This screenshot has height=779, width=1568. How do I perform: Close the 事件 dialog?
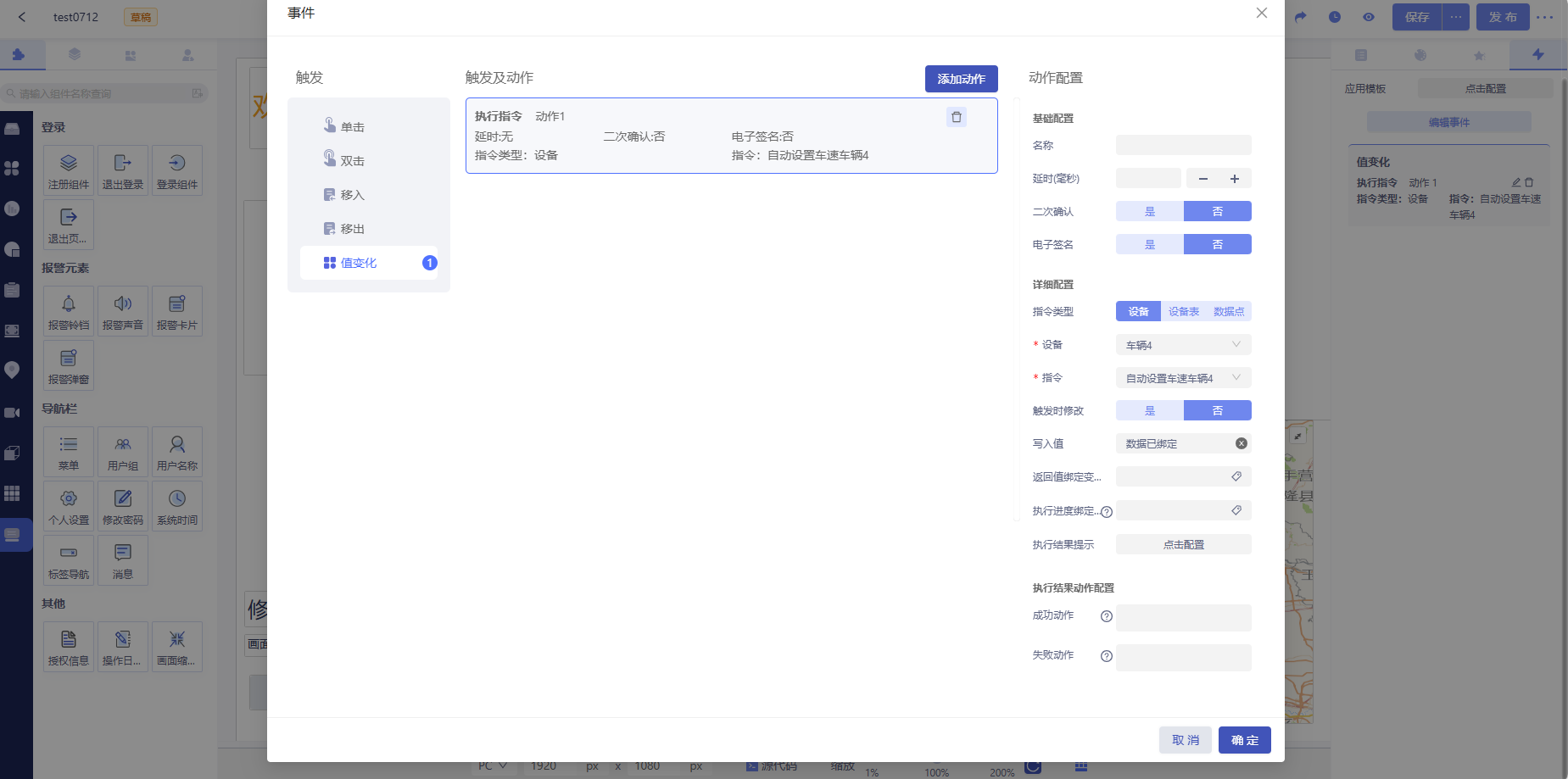[1262, 13]
